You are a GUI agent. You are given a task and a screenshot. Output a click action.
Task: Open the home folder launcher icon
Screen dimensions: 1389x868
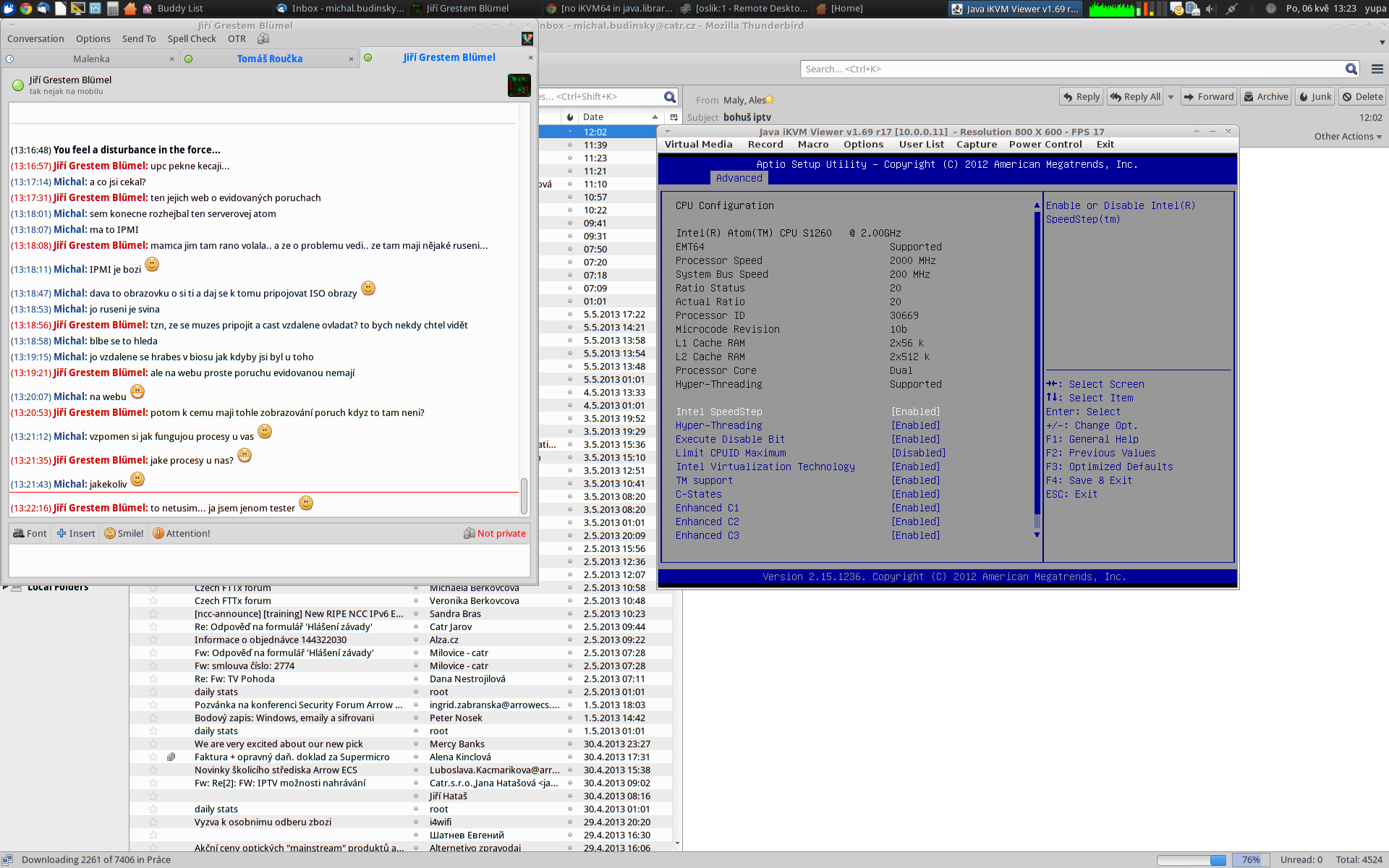pos(130,9)
